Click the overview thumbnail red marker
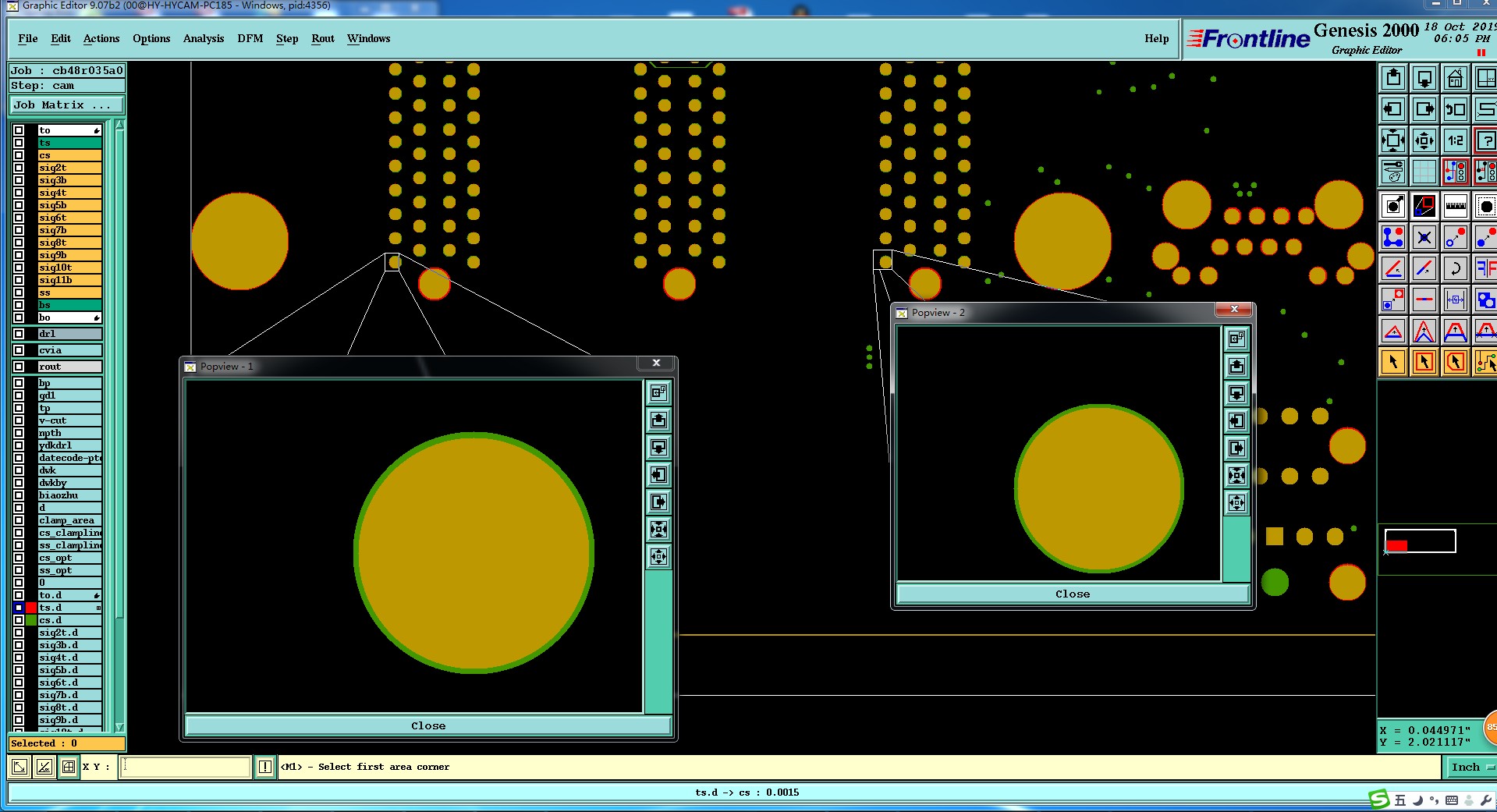This screenshot has height=812, width=1497. click(1396, 545)
